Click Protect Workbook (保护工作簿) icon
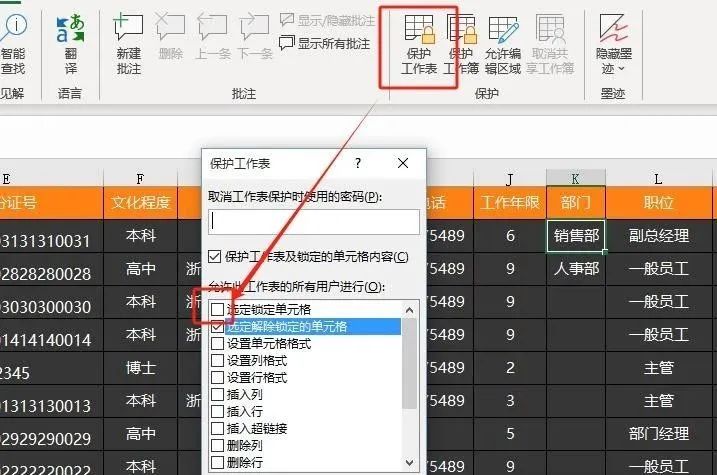The image size is (717, 475). point(461,44)
